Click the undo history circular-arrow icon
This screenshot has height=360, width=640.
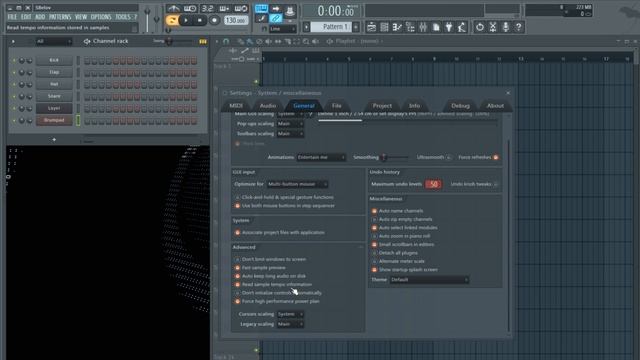click(480, 27)
